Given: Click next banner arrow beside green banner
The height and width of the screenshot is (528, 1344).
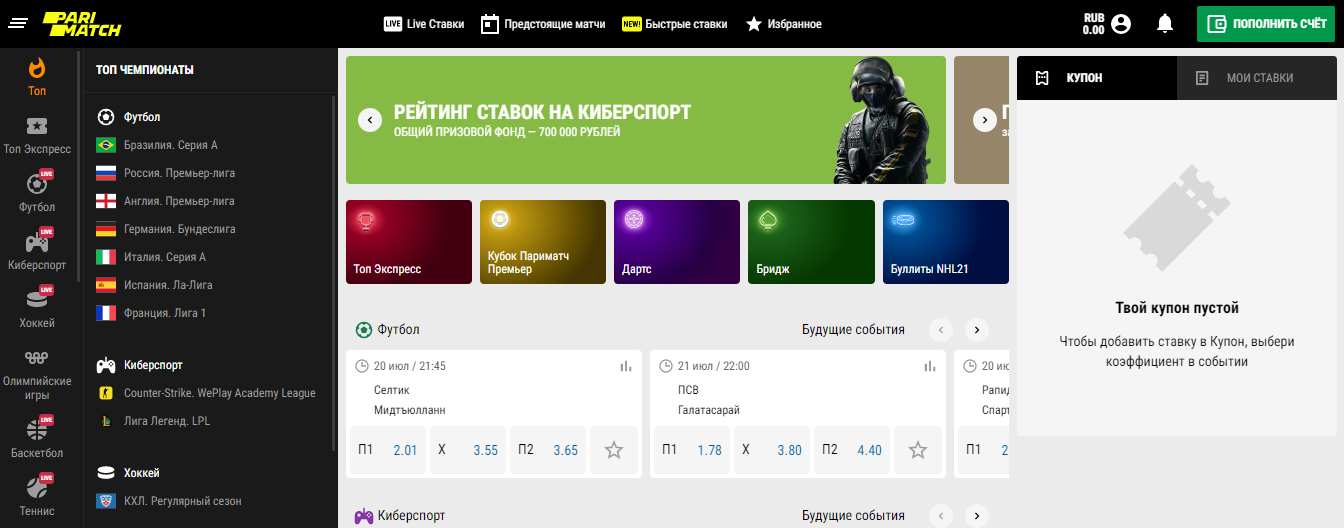Looking at the screenshot, I should click(x=985, y=120).
